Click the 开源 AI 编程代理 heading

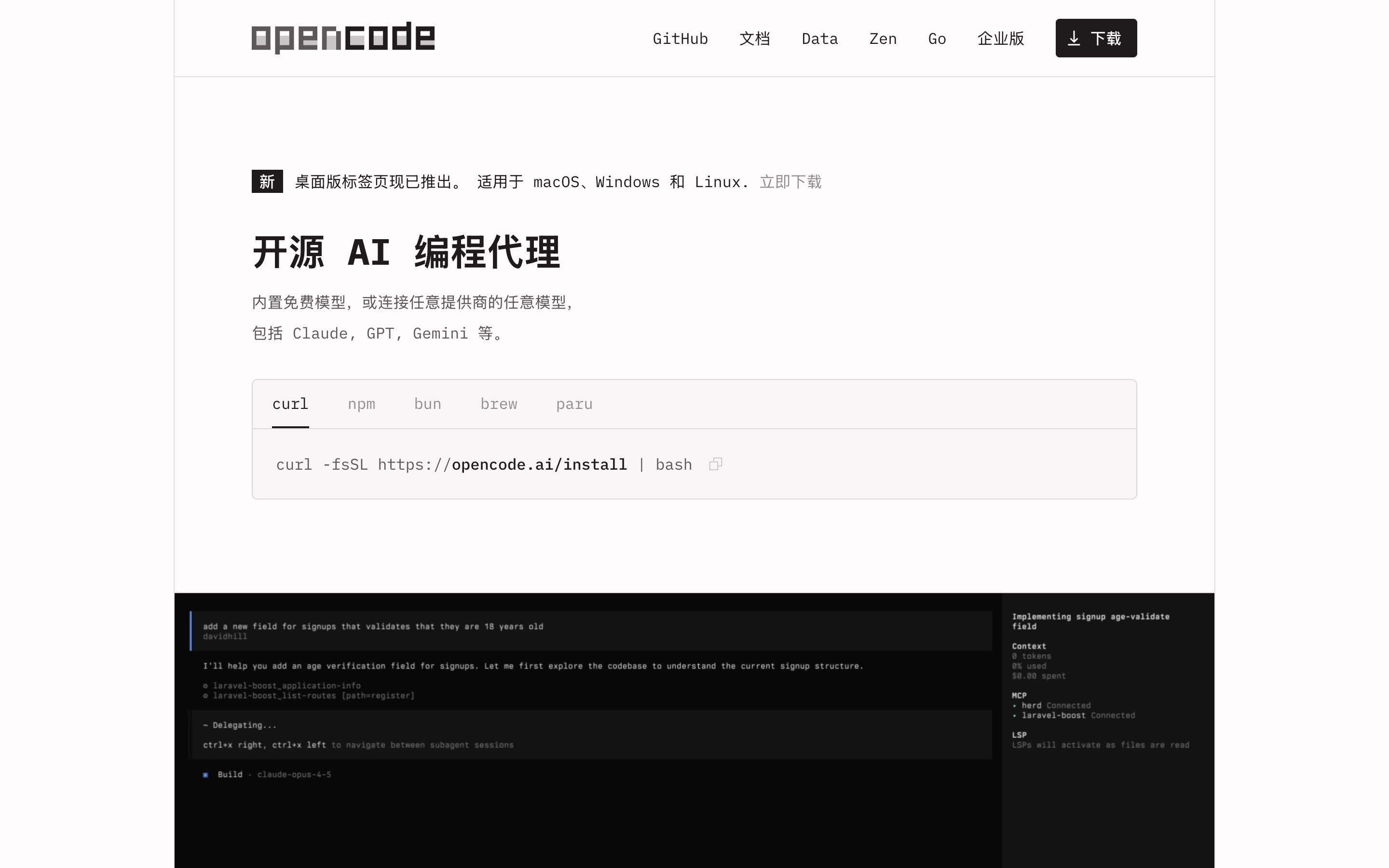coord(407,252)
